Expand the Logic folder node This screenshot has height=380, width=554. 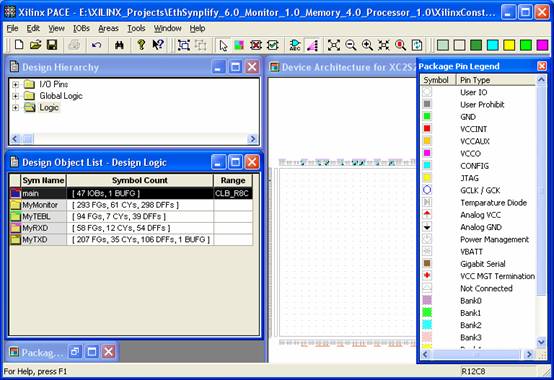point(15,108)
